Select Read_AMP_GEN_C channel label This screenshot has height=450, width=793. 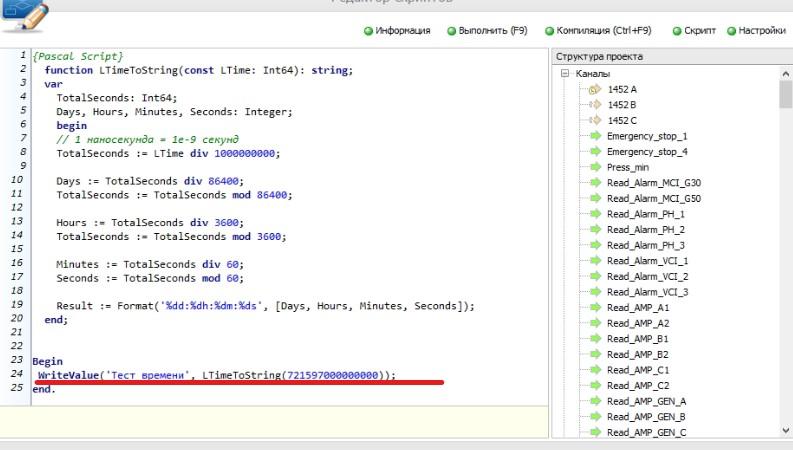[x=647, y=433]
